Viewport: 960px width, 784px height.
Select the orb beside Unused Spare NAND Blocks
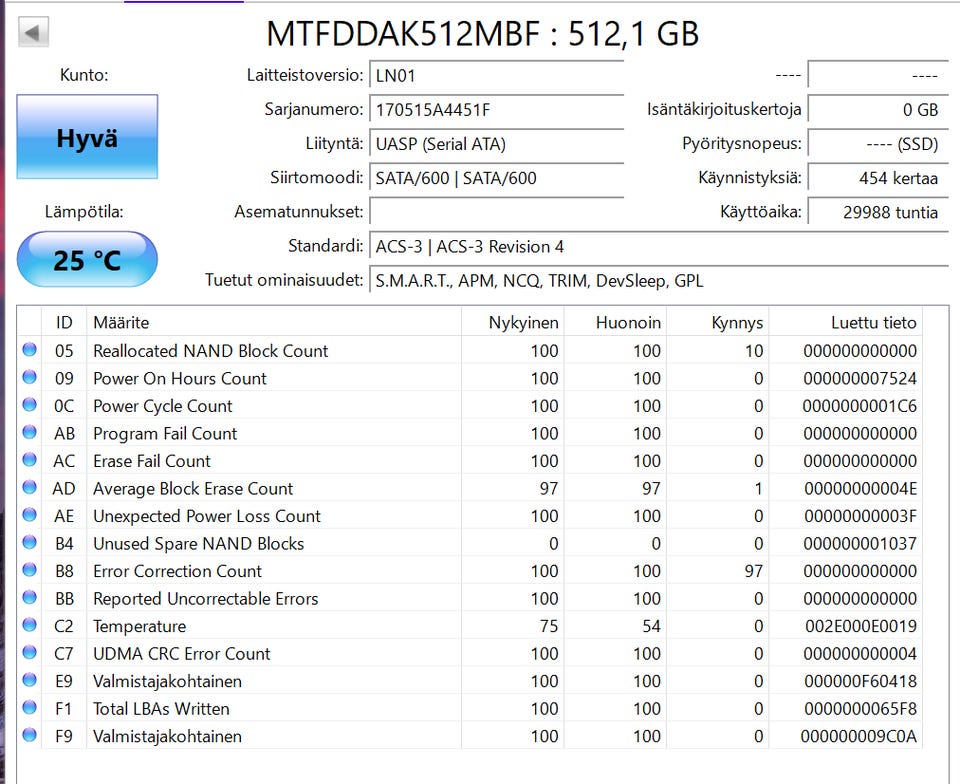click(30, 543)
